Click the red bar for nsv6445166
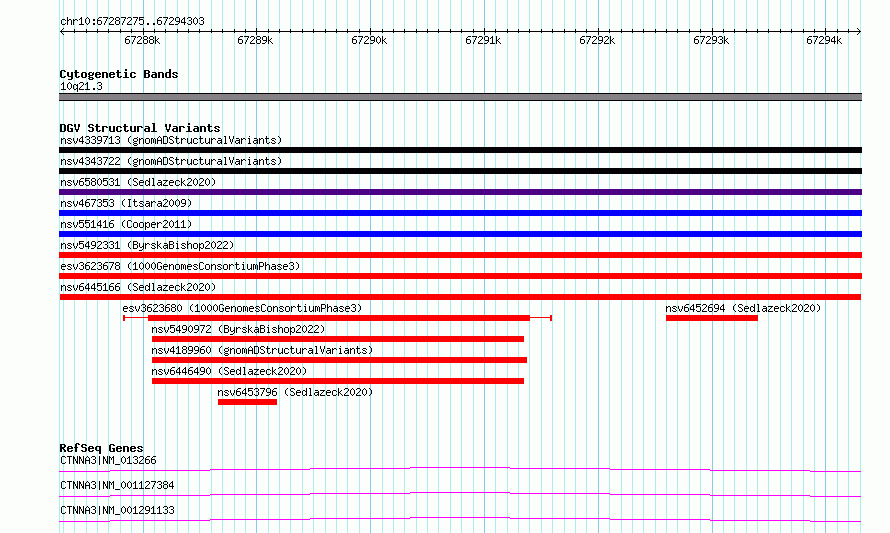Viewport: 890px width, 533px height. (x=460, y=297)
